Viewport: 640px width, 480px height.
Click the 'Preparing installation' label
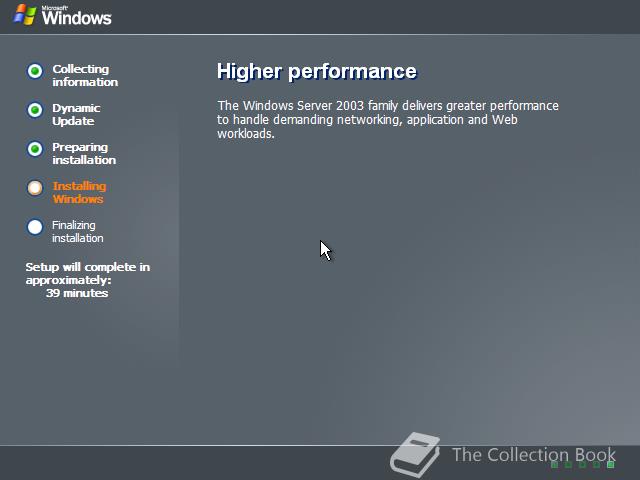84,154
